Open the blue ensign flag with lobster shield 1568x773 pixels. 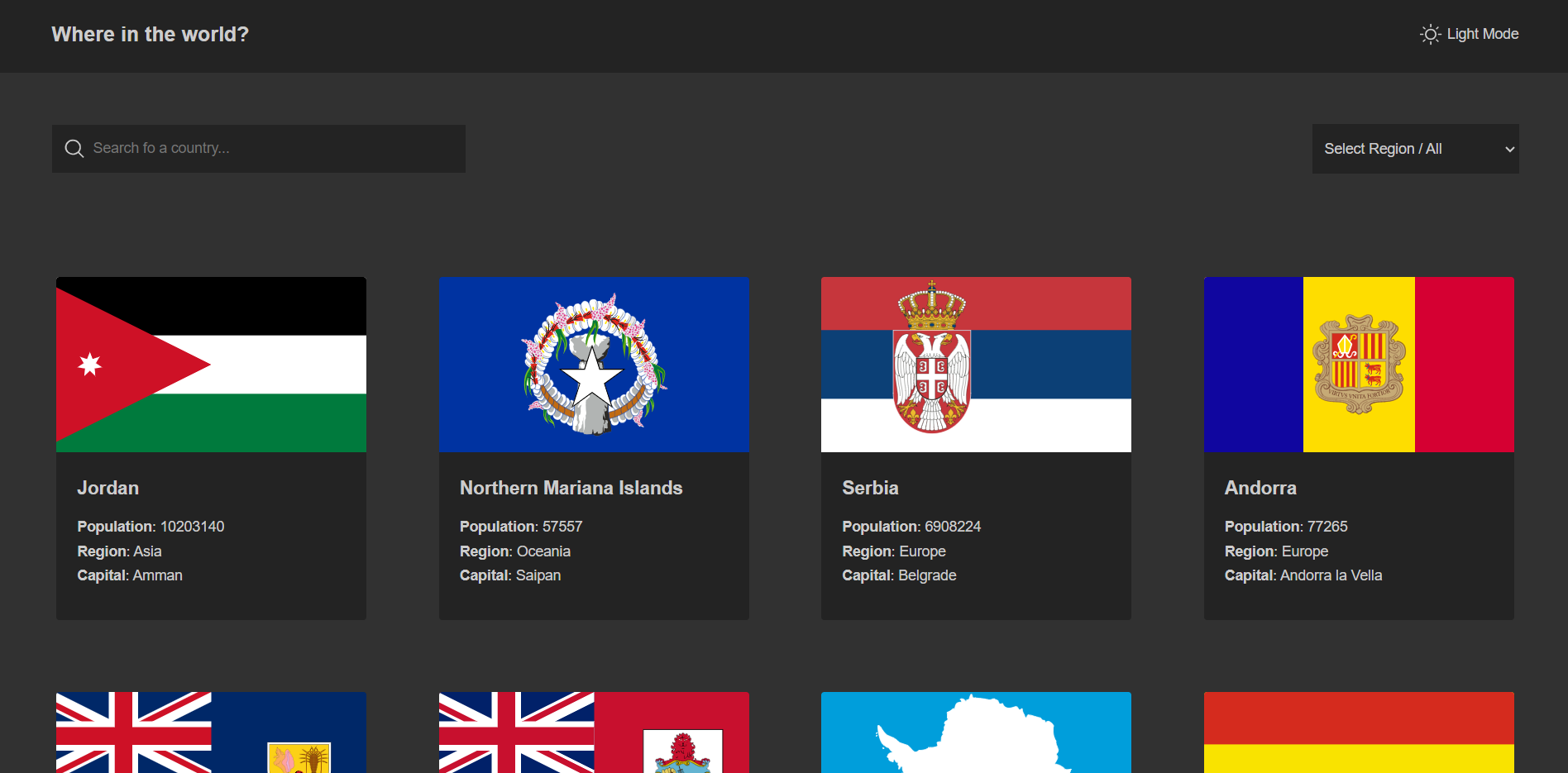[x=211, y=732]
